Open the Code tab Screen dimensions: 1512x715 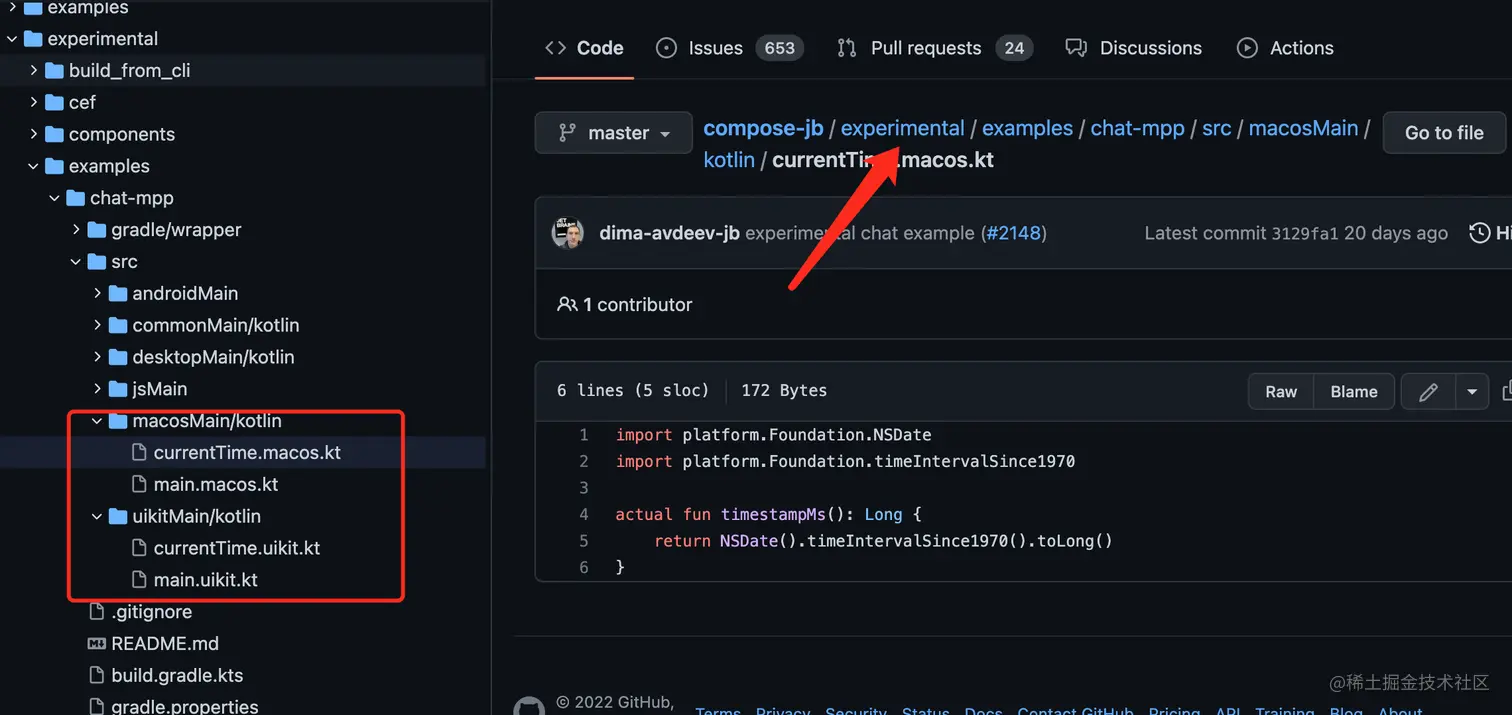click(x=584, y=48)
